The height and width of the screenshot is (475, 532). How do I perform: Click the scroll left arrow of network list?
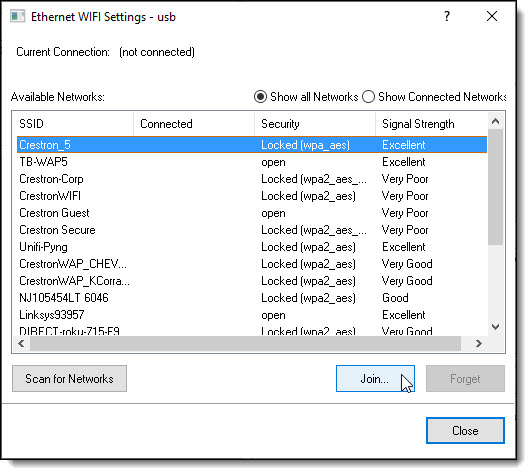point(21,344)
